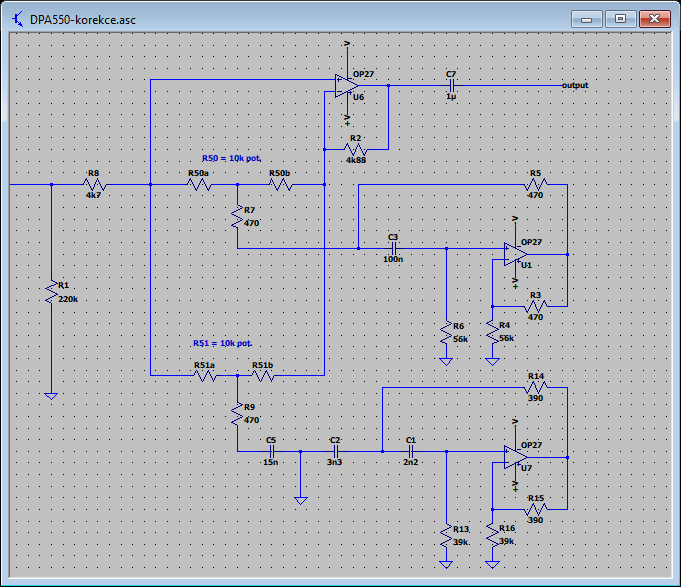Click the 3n3 value of C2

coord(334,462)
